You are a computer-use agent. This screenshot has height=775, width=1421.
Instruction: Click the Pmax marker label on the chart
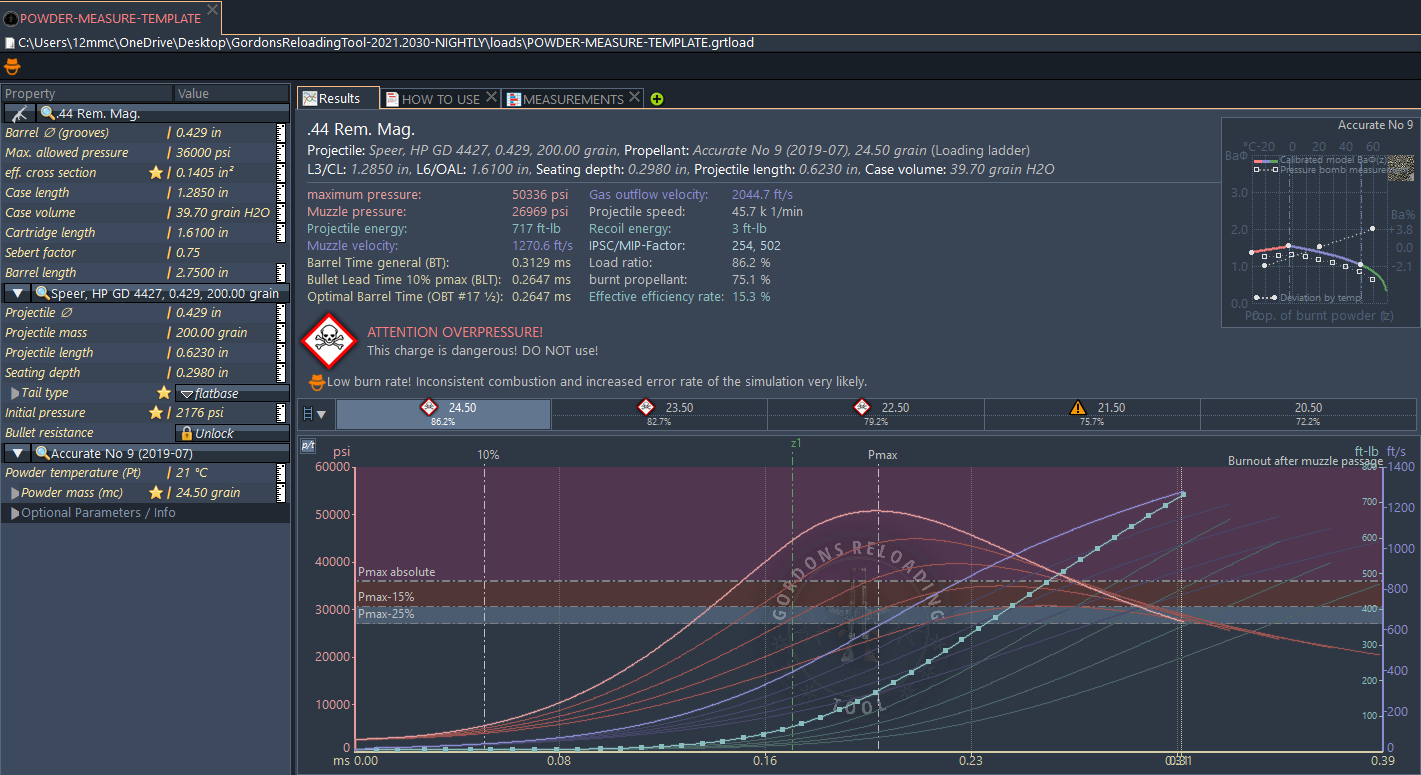click(x=882, y=455)
